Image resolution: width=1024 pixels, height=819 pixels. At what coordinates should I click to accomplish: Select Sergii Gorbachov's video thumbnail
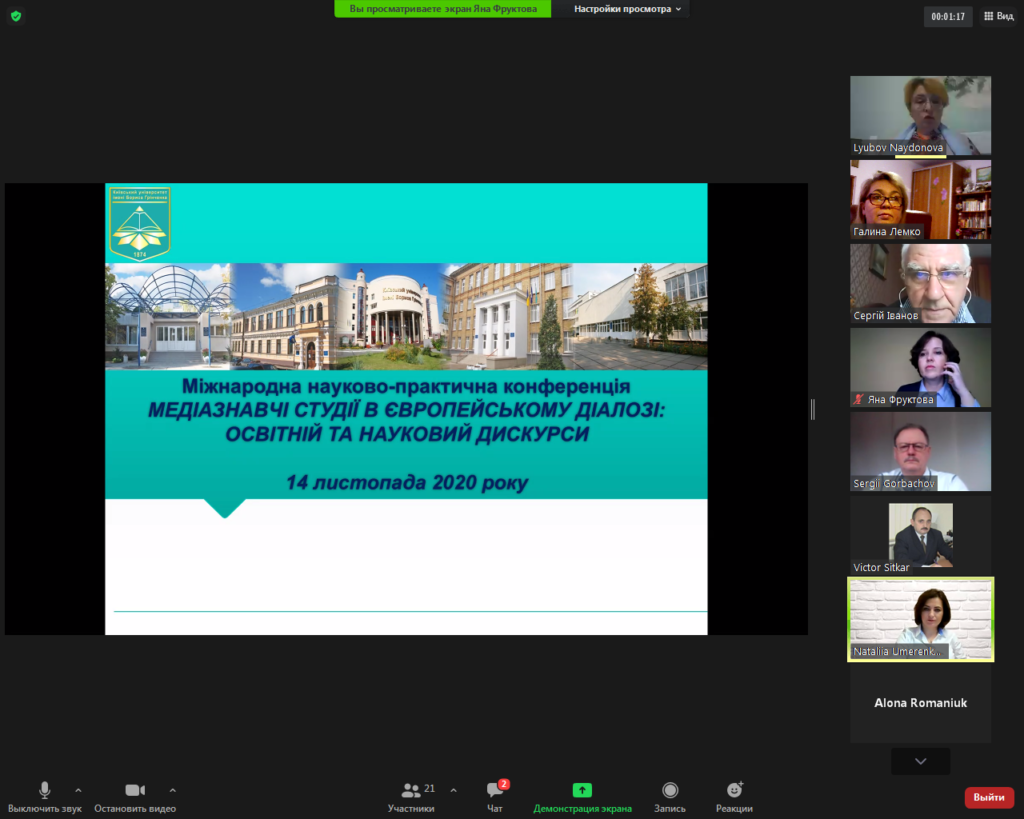(920, 451)
